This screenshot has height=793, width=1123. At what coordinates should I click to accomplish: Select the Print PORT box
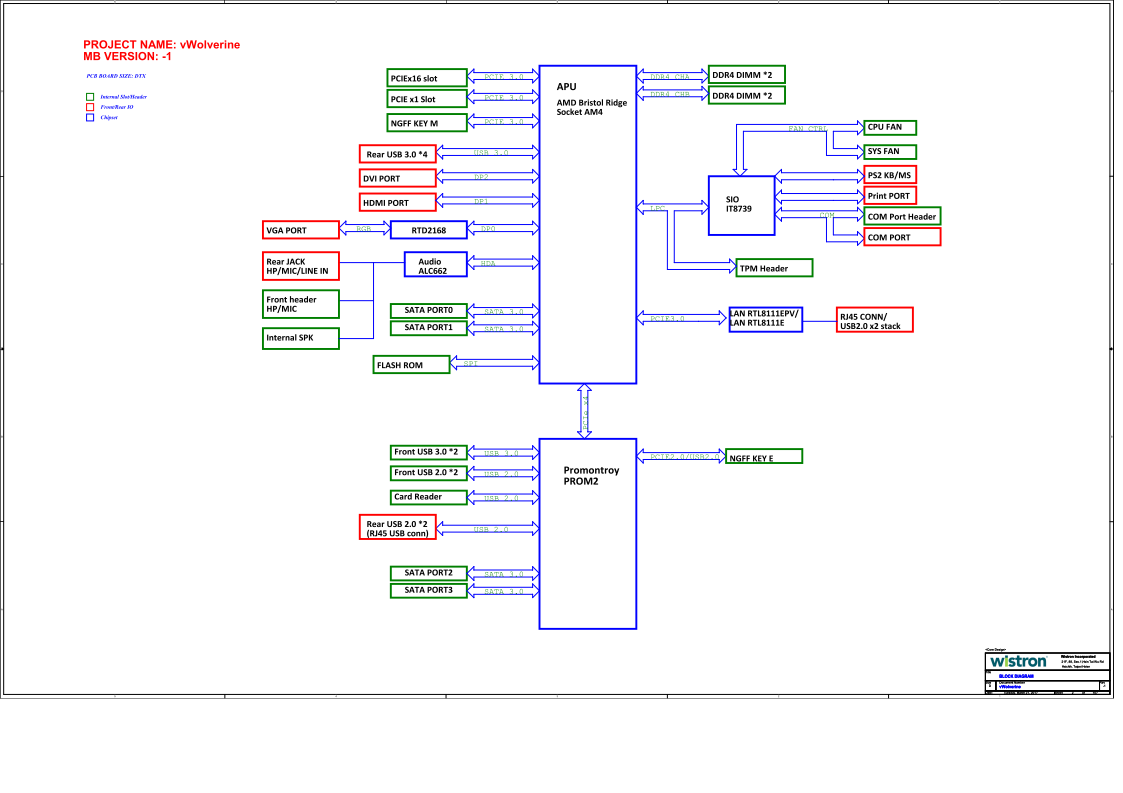[x=890, y=196]
